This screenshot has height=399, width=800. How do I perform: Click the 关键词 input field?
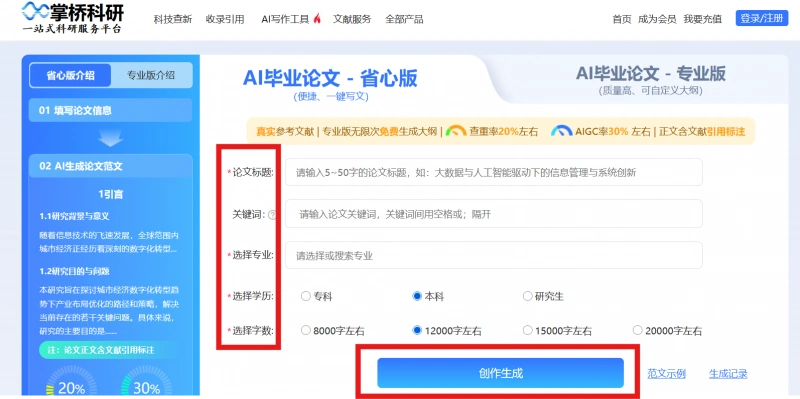coord(493,214)
